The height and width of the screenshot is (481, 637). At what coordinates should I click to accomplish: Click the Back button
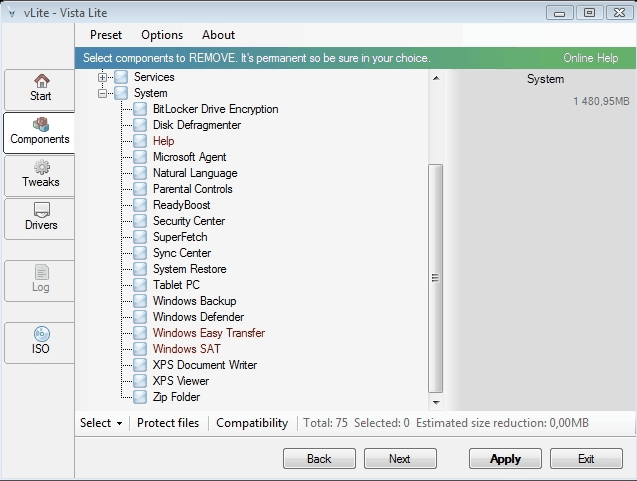319,459
